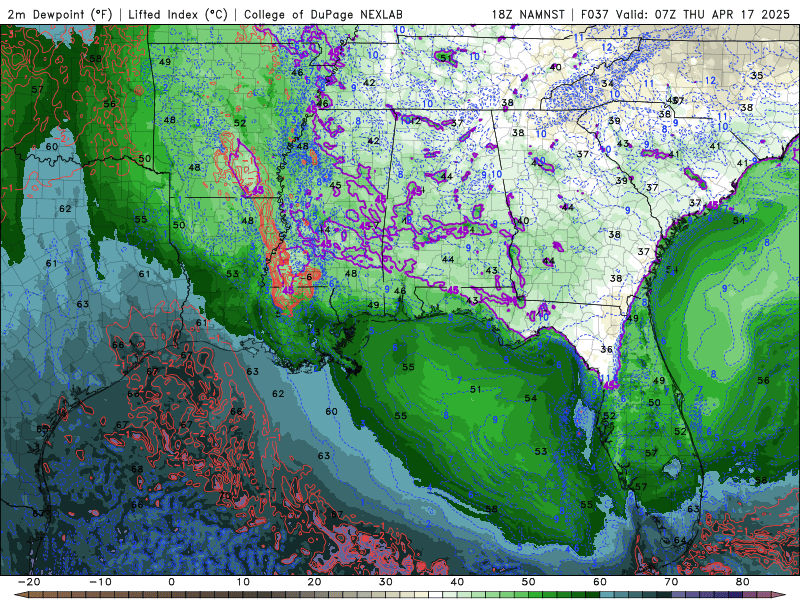Click the black "36" dewpoint value on the map

[x=607, y=349]
